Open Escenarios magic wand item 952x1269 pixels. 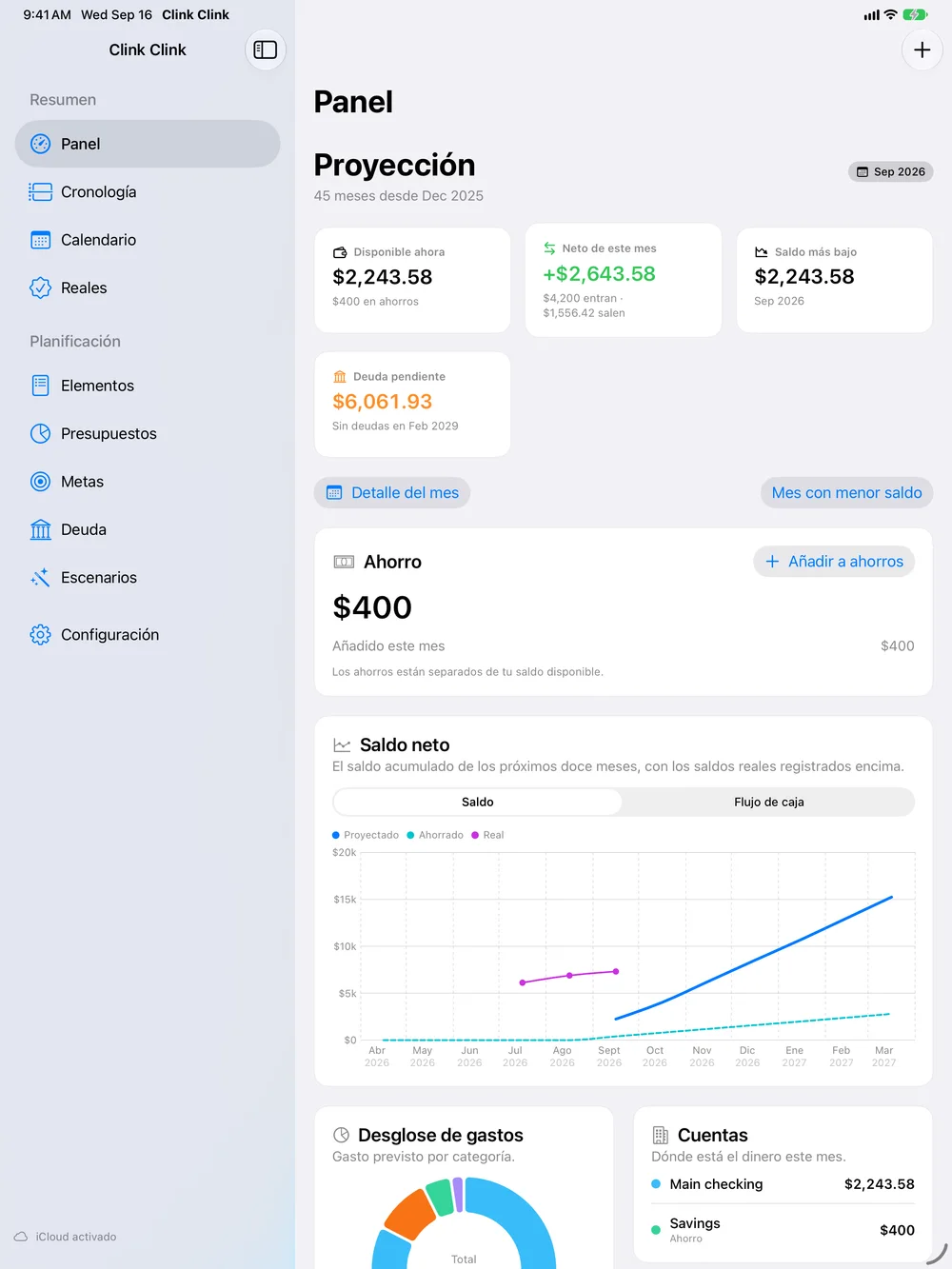tap(148, 578)
